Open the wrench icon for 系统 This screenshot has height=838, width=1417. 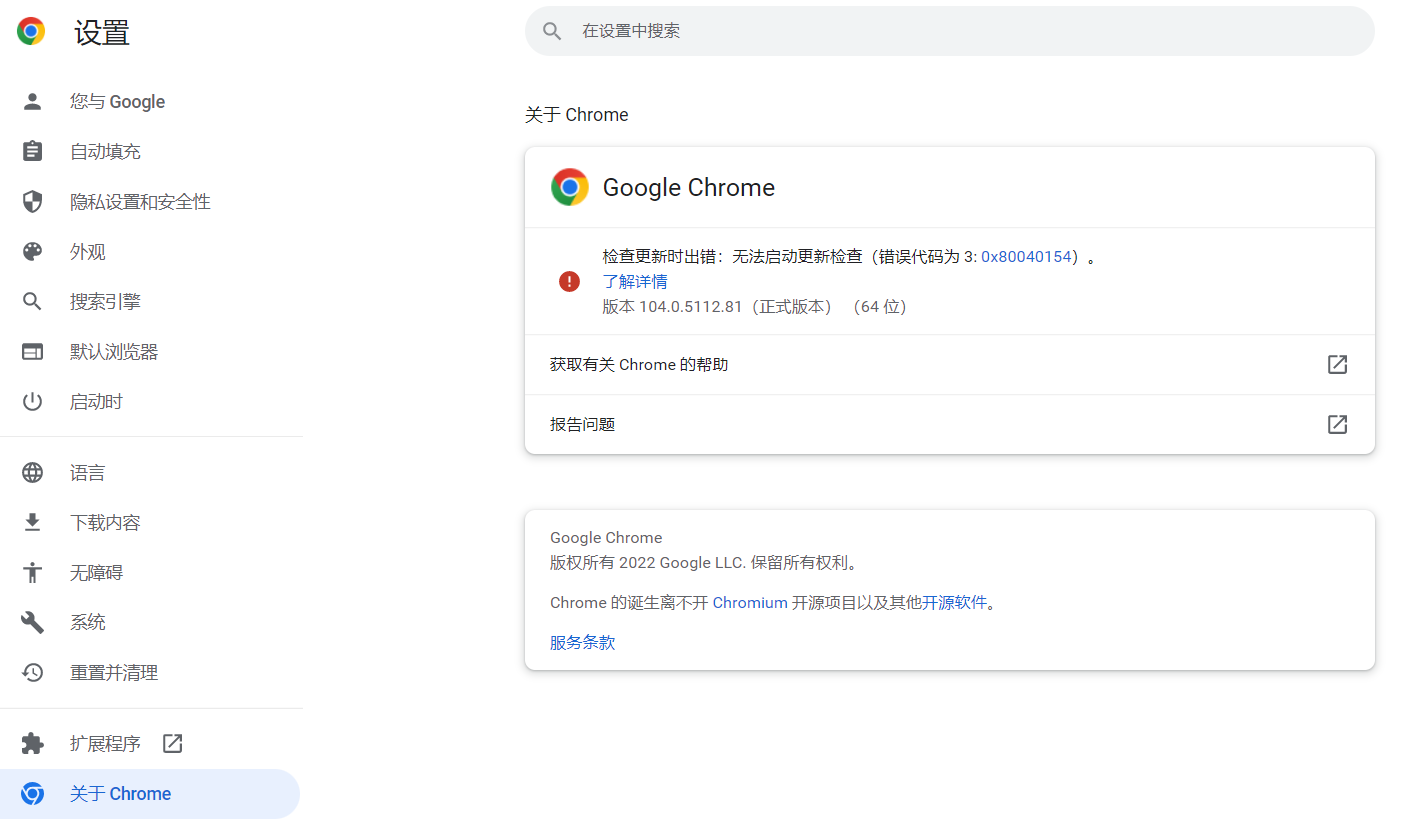33,623
